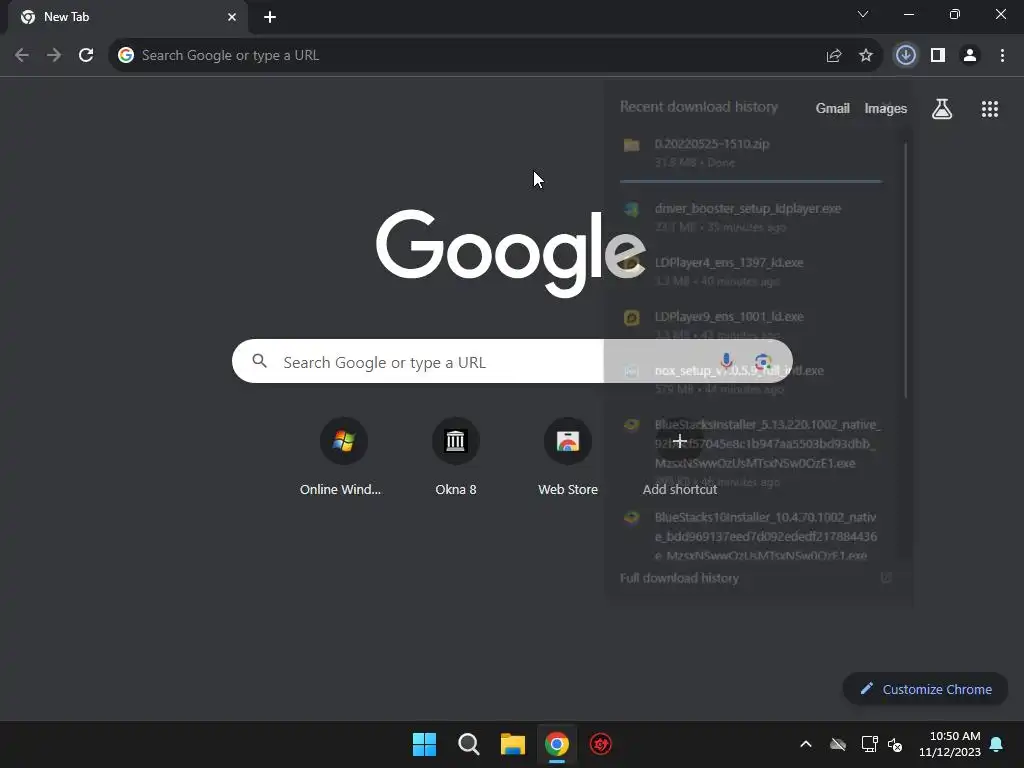The width and height of the screenshot is (1024, 768).
Task: Open the Web Store shortcut
Action: click(x=568, y=457)
